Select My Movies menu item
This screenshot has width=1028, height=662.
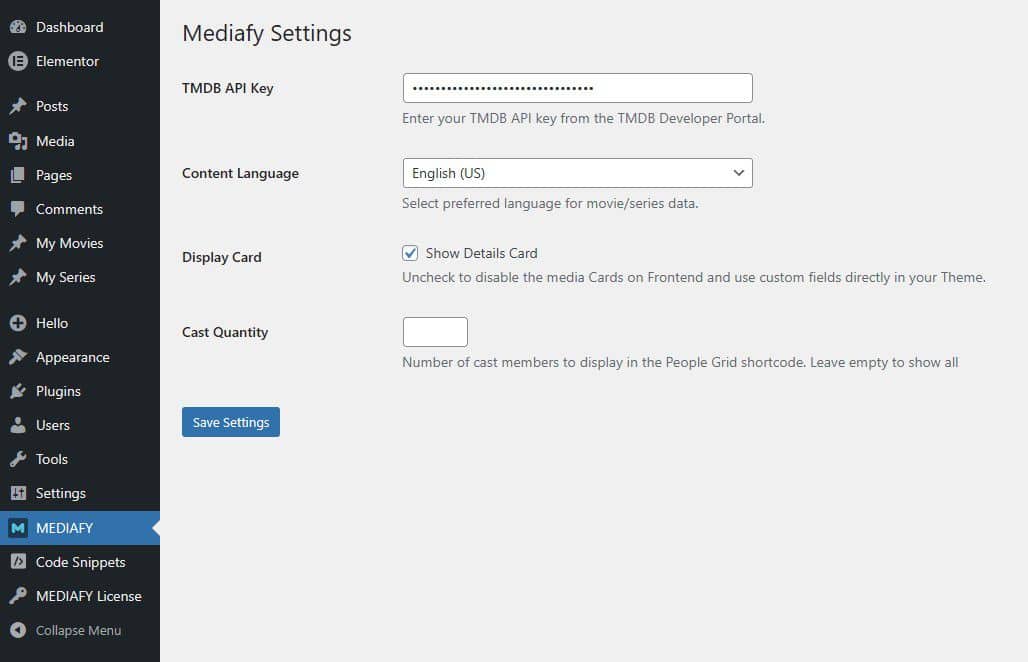pos(80,243)
